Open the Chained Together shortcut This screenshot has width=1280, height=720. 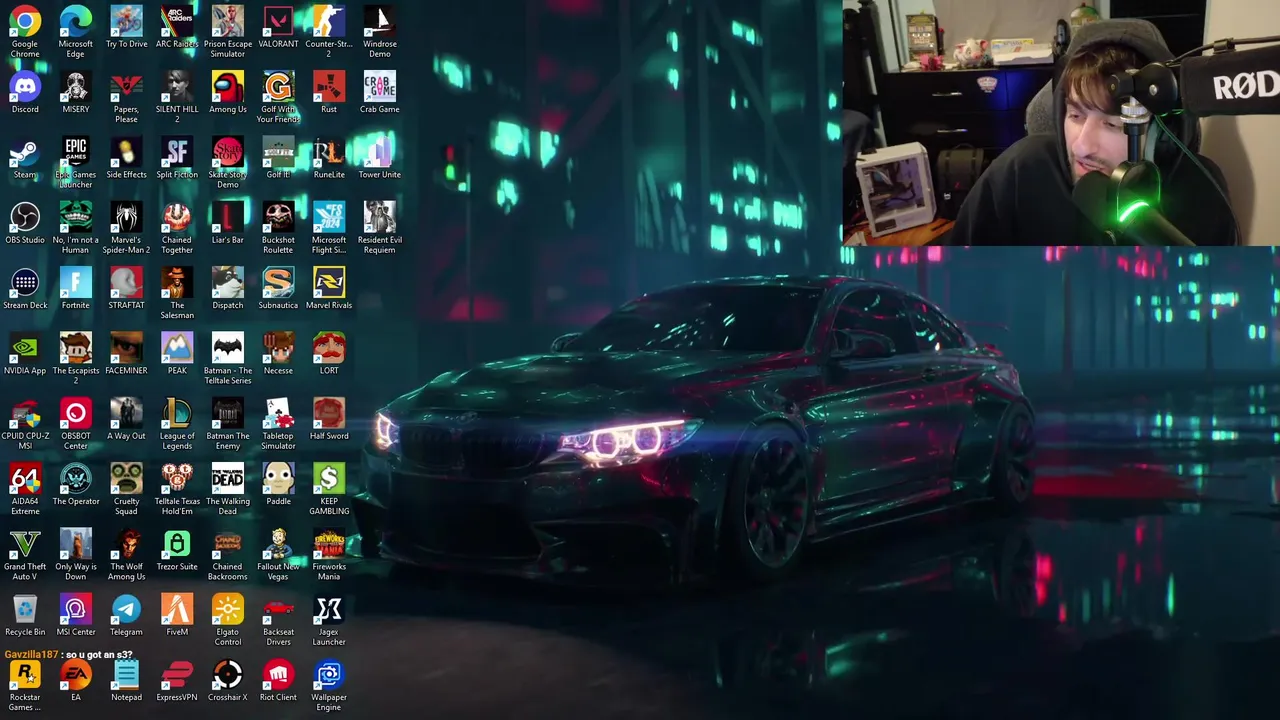tap(177, 217)
